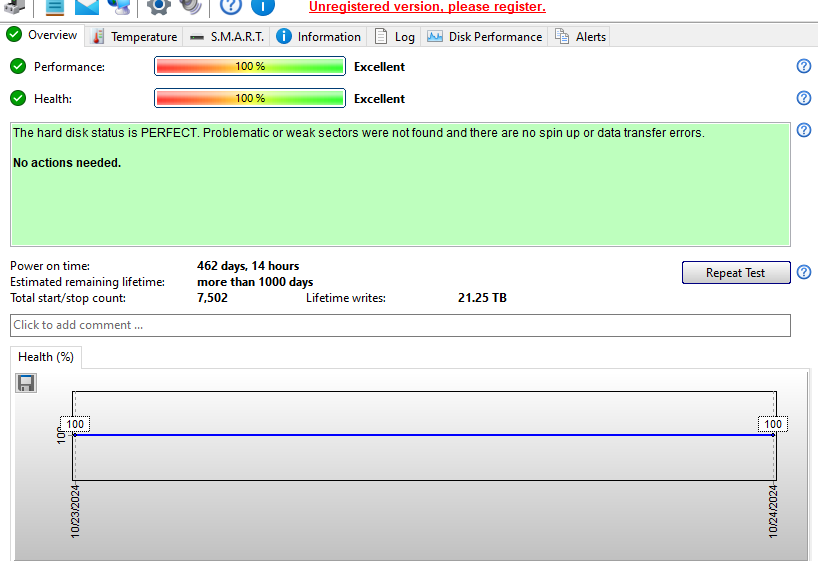The image size is (818, 561).
Task: Click the hard disk status PERFECT message
Action: click(359, 133)
